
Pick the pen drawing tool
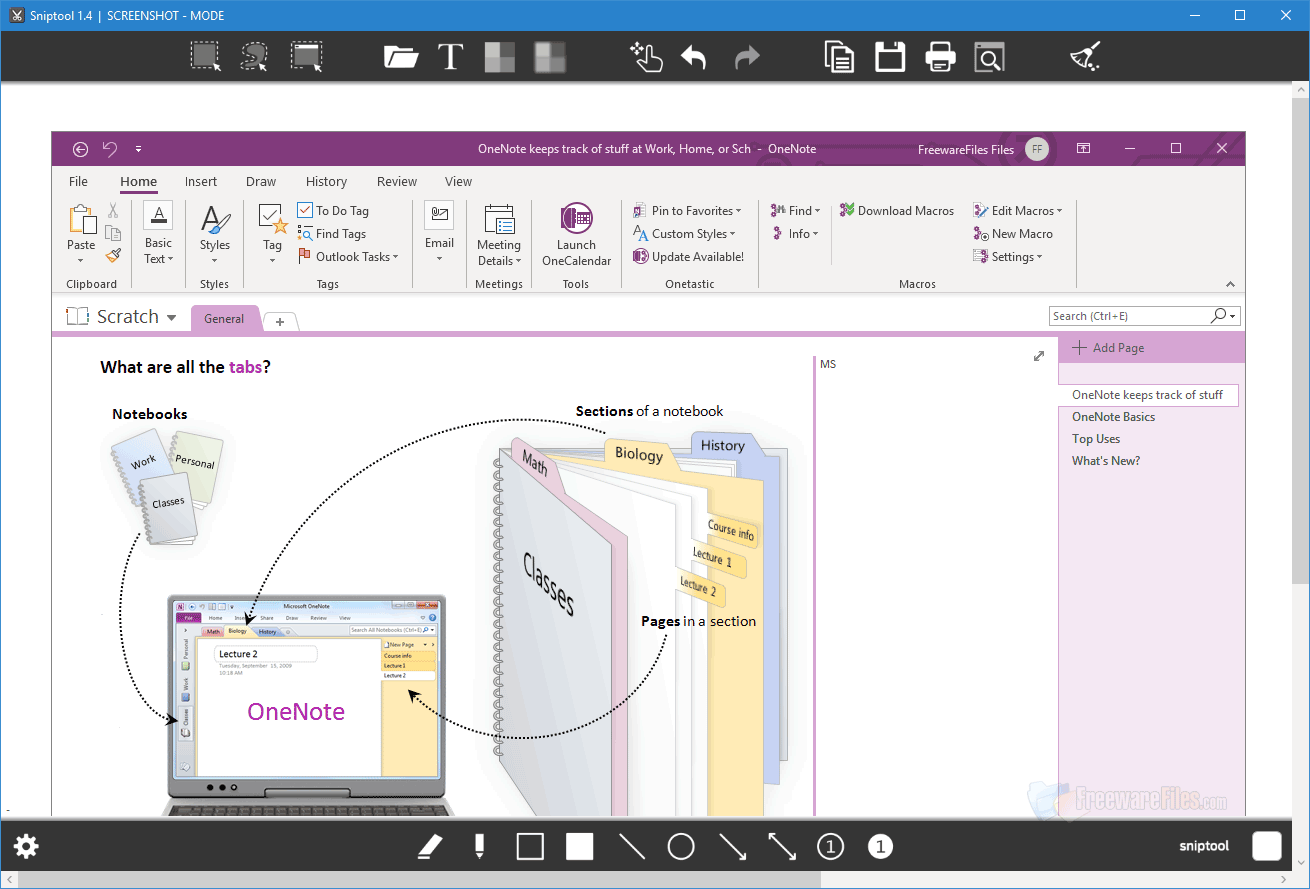[430, 845]
